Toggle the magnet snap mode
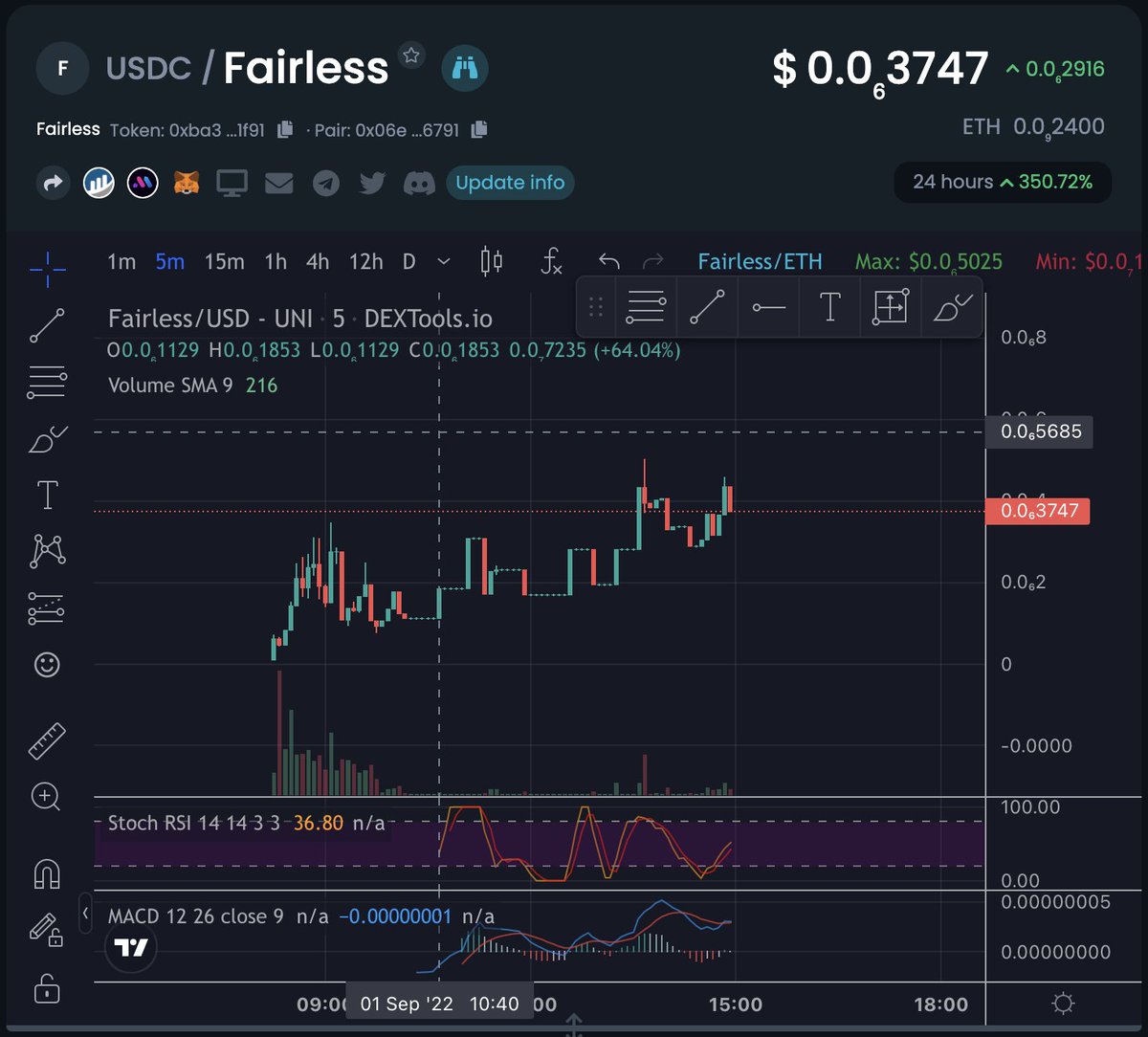Image resolution: width=1148 pixels, height=1037 pixels. (x=47, y=873)
